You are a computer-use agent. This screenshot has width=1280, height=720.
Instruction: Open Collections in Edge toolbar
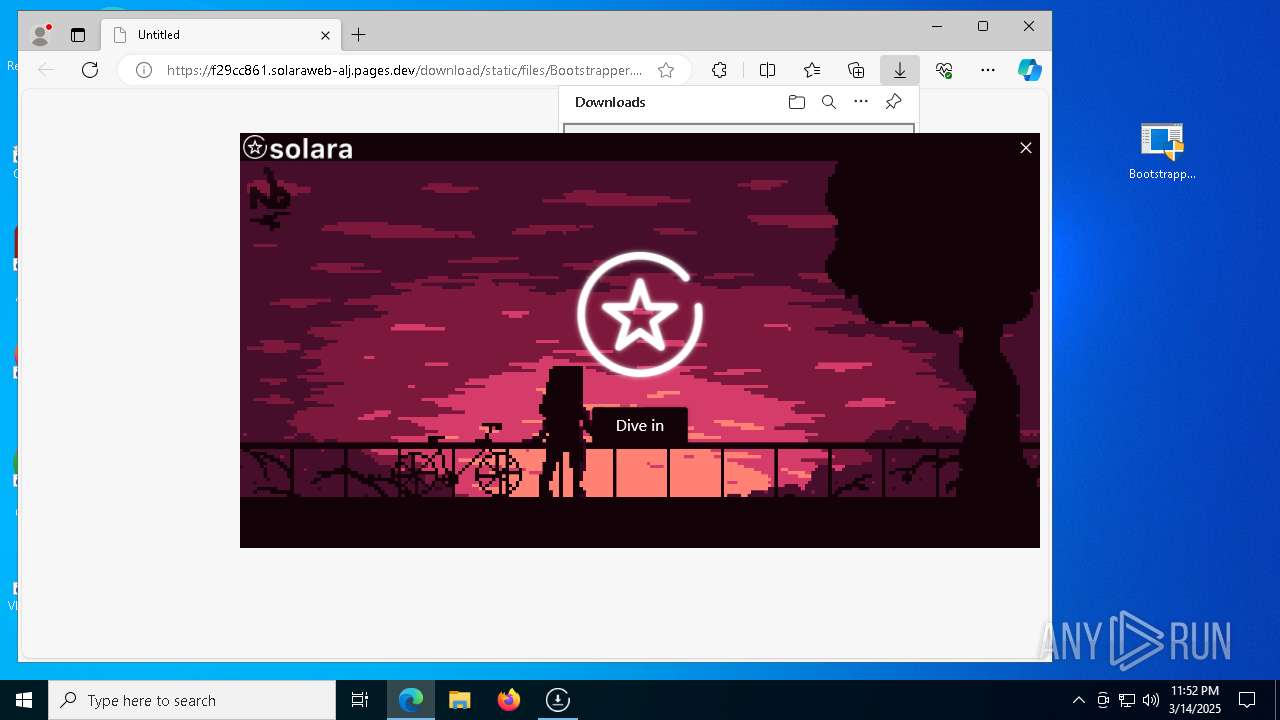(x=856, y=70)
